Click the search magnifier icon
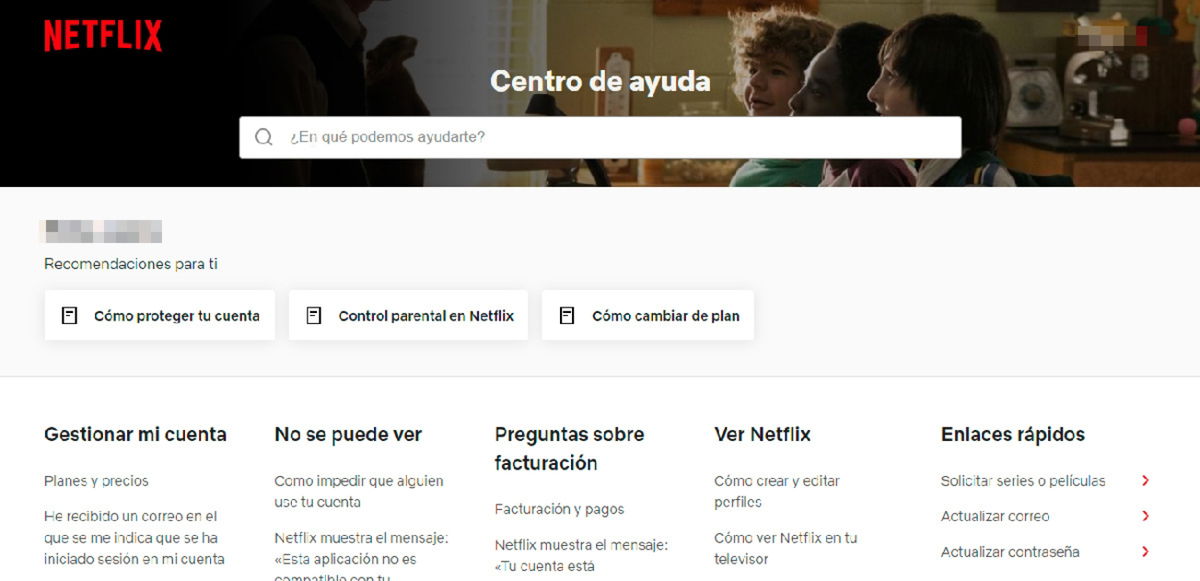Viewport: 1200px width, 581px height. (265, 137)
